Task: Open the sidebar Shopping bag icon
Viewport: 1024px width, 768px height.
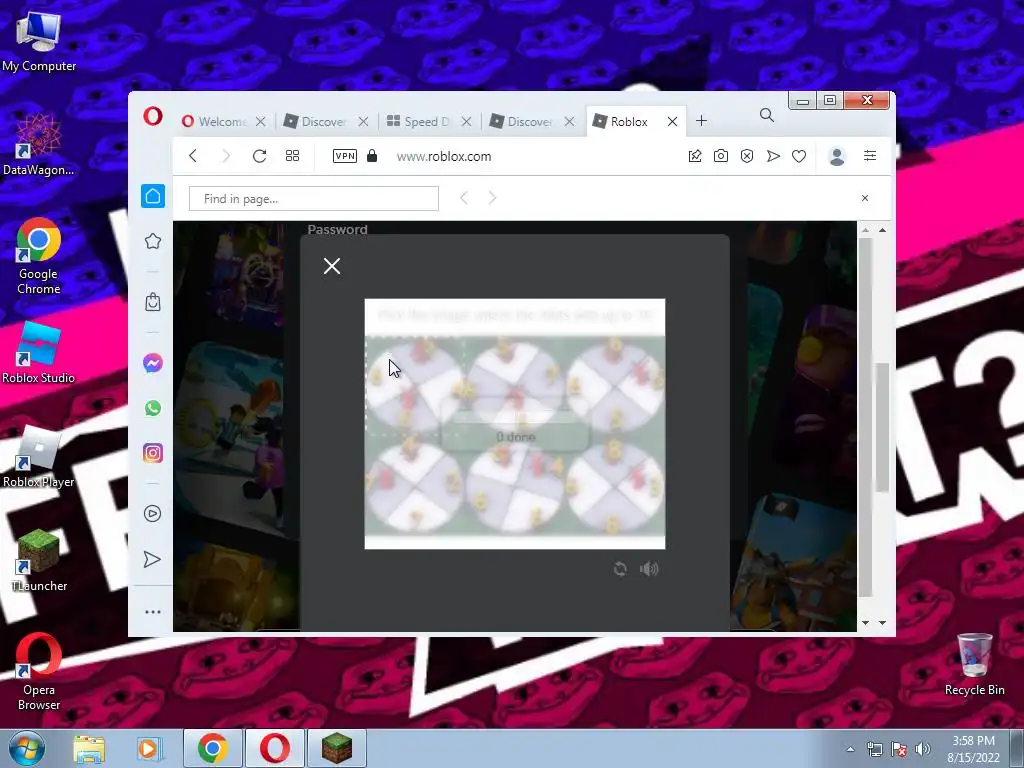Action: point(153,302)
